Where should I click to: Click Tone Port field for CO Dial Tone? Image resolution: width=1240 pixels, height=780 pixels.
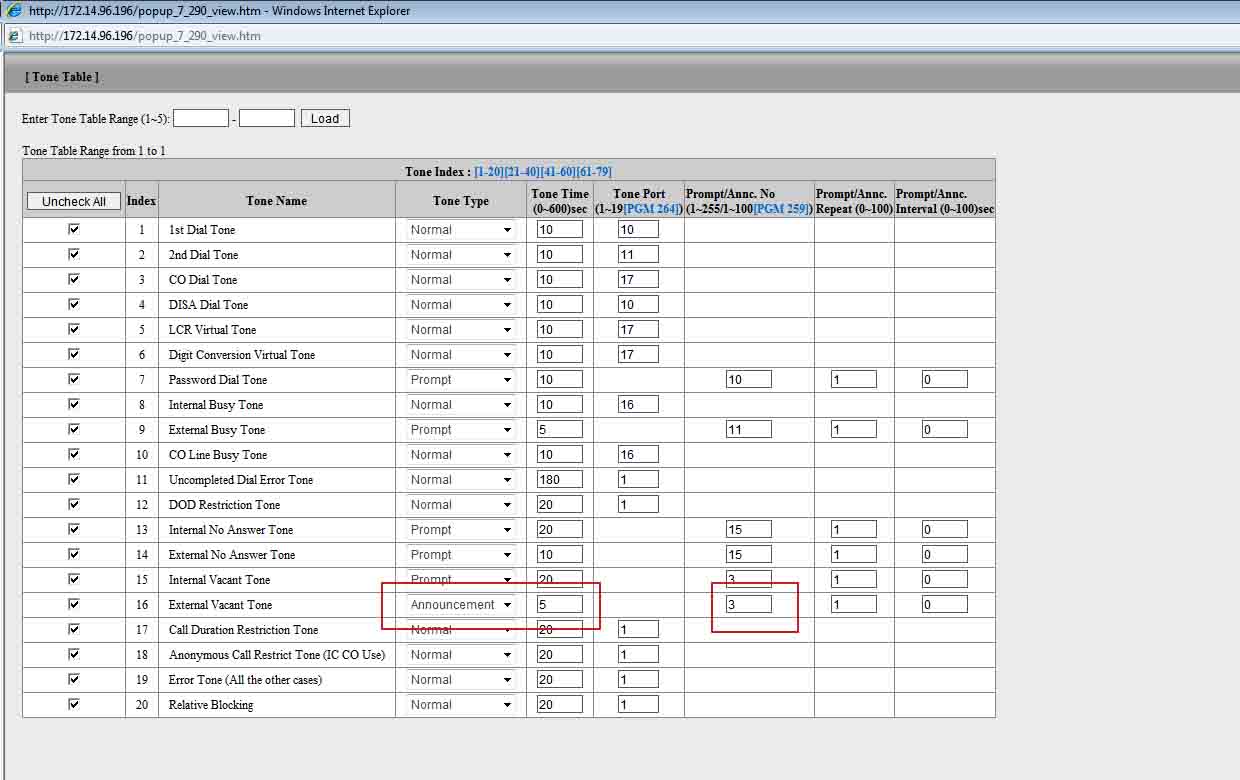point(638,280)
